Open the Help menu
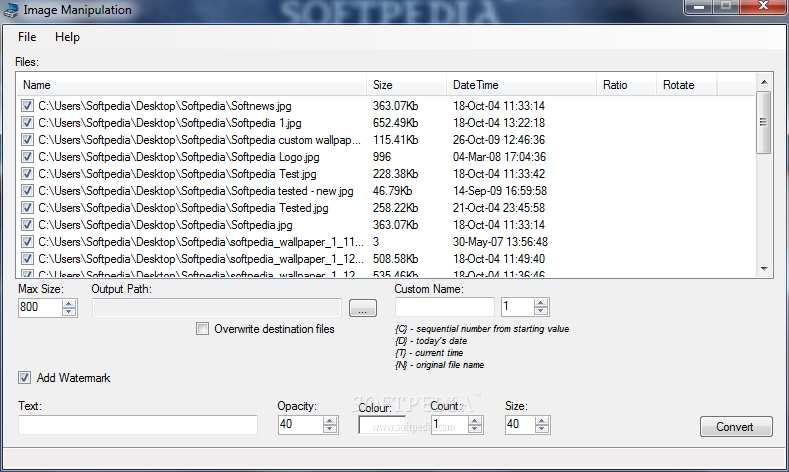This screenshot has height=472, width=789. tap(67, 37)
